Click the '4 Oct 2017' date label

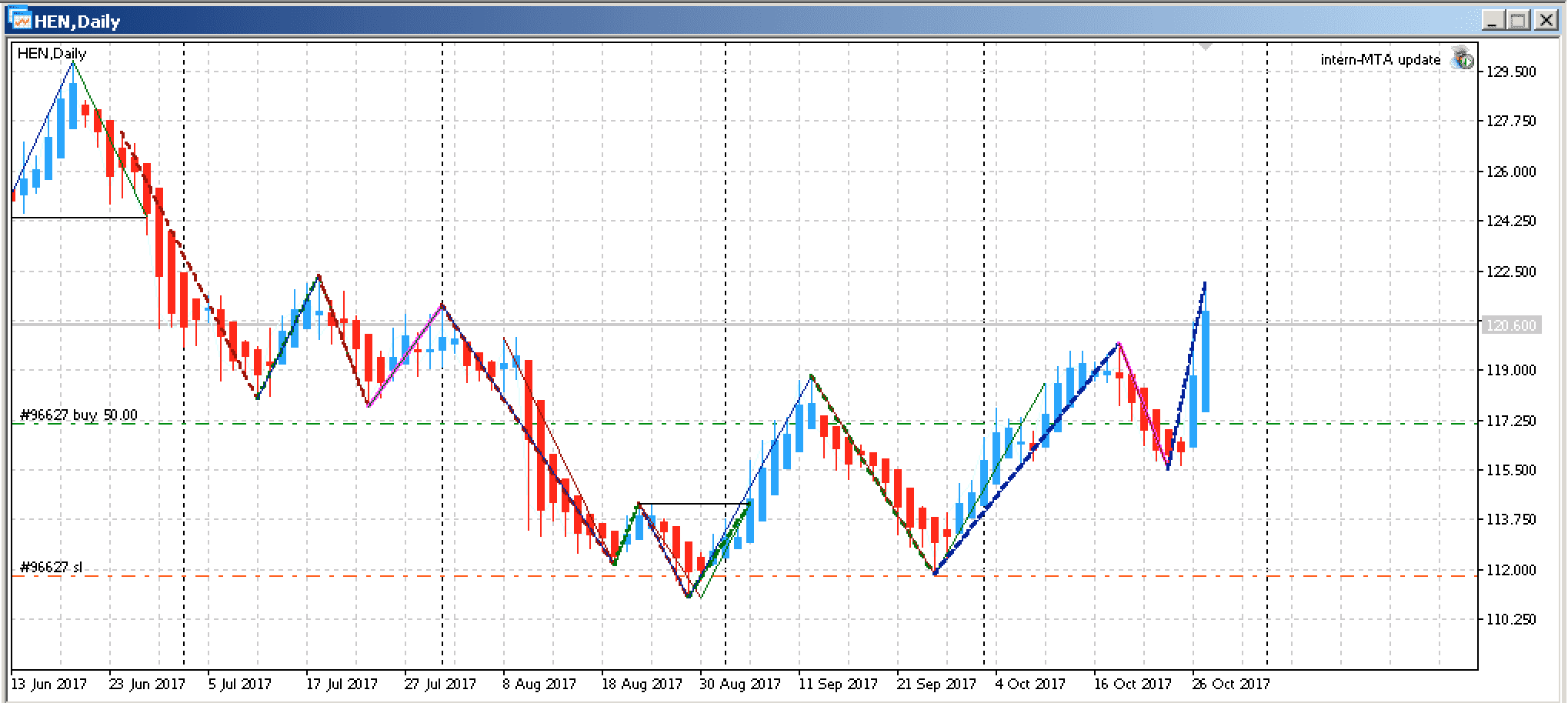point(1030,684)
